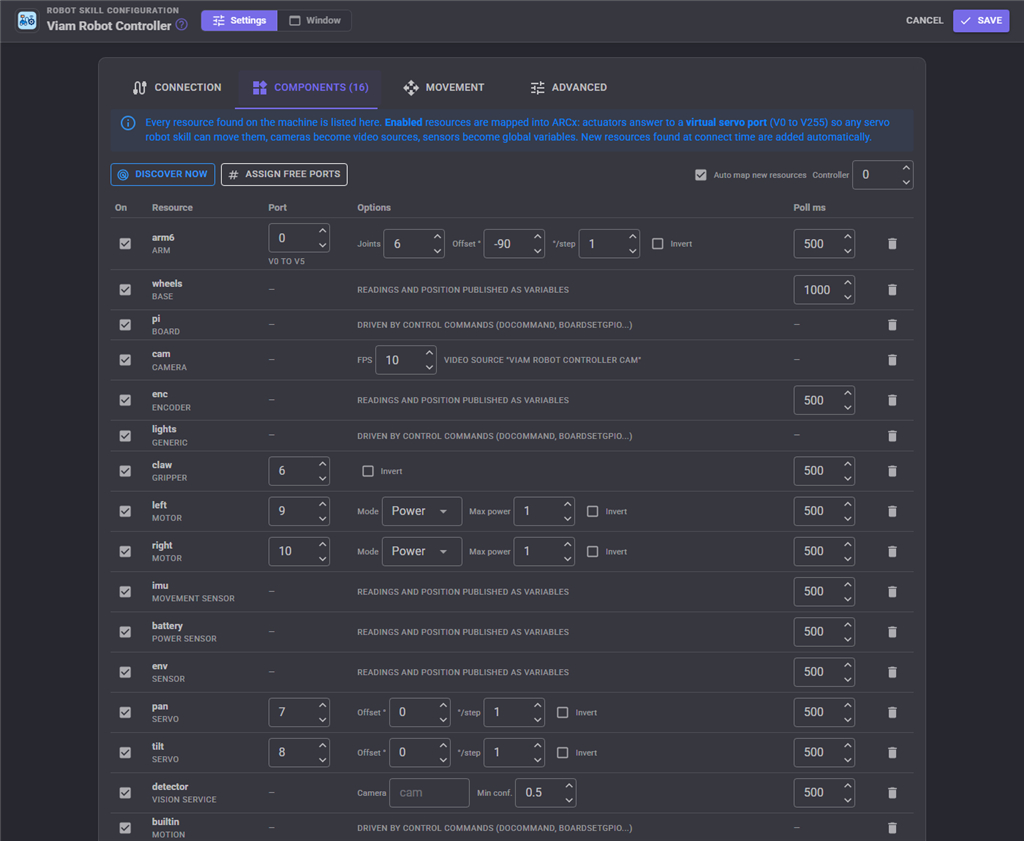Delete the battery POWER SENSOR resource
The width and height of the screenshot is (1024, 841).
[892, 632]
